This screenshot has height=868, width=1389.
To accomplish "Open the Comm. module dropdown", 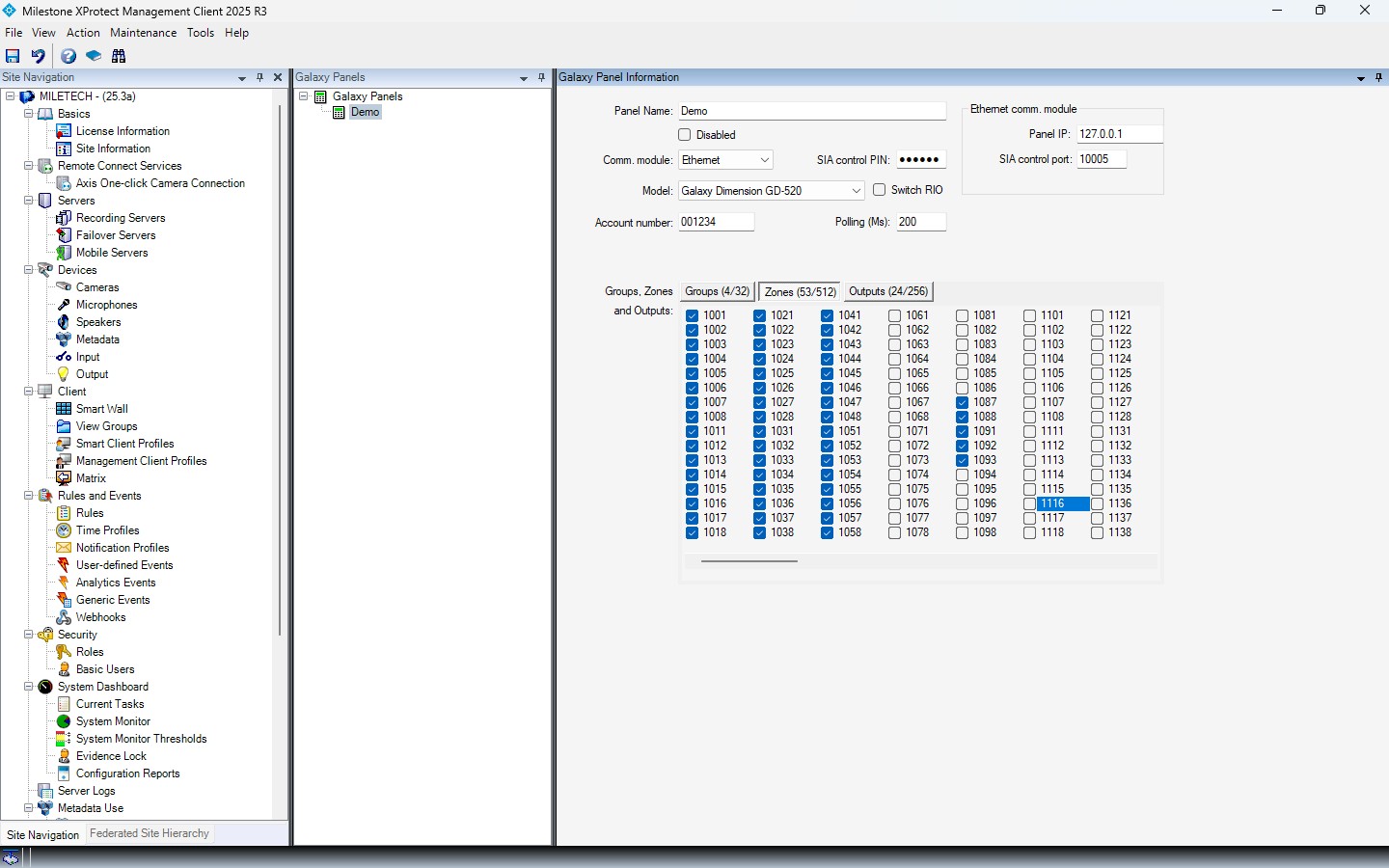I will coord(764,160).
